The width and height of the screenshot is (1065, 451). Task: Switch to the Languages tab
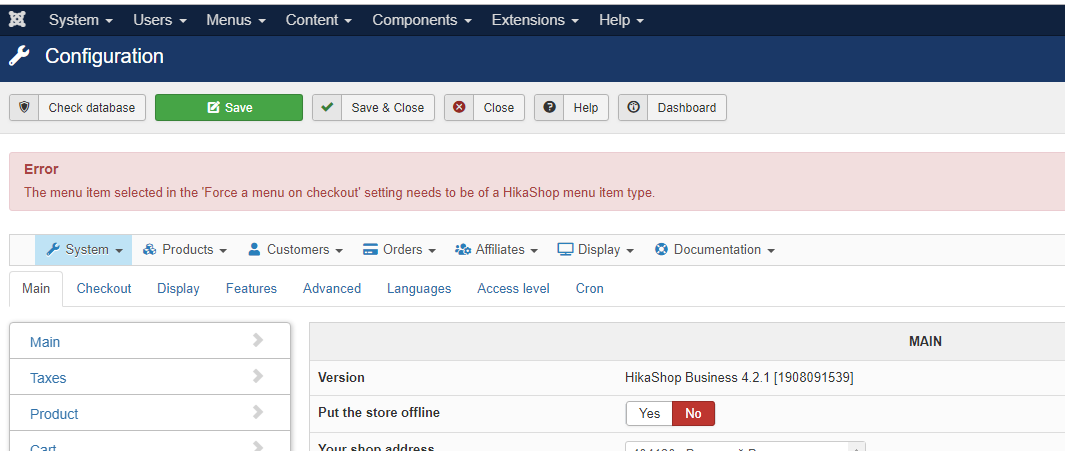419,289
